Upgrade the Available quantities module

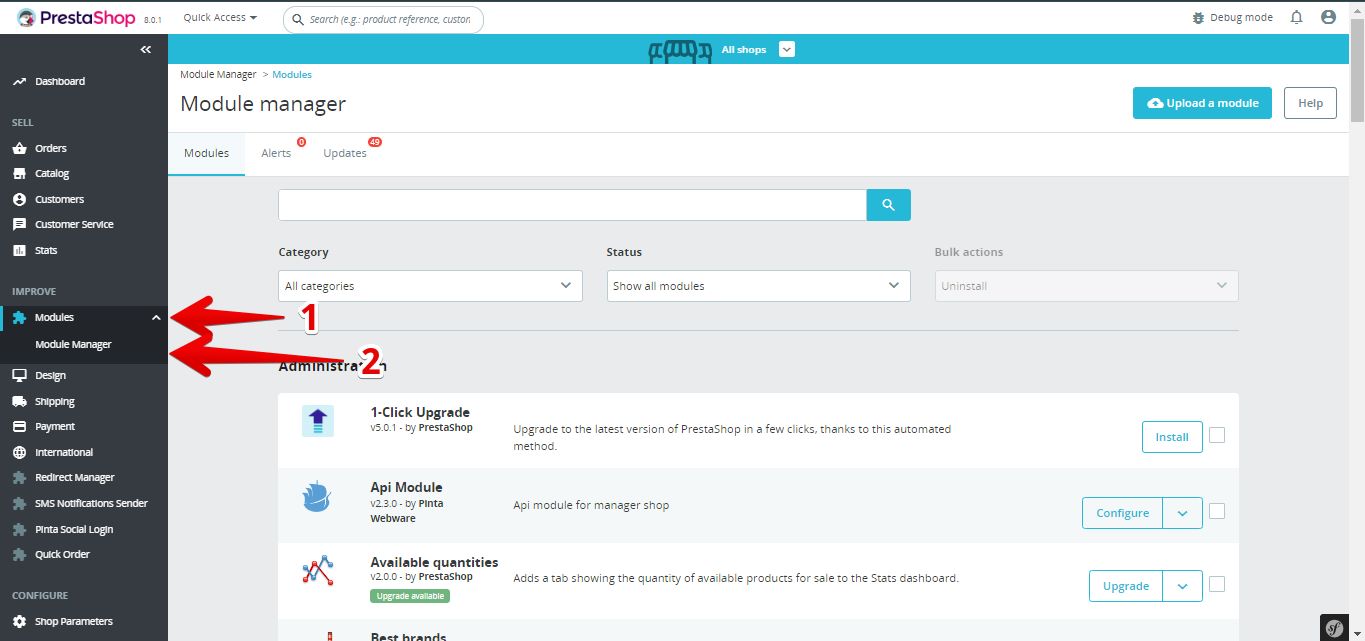[1126, 586]
